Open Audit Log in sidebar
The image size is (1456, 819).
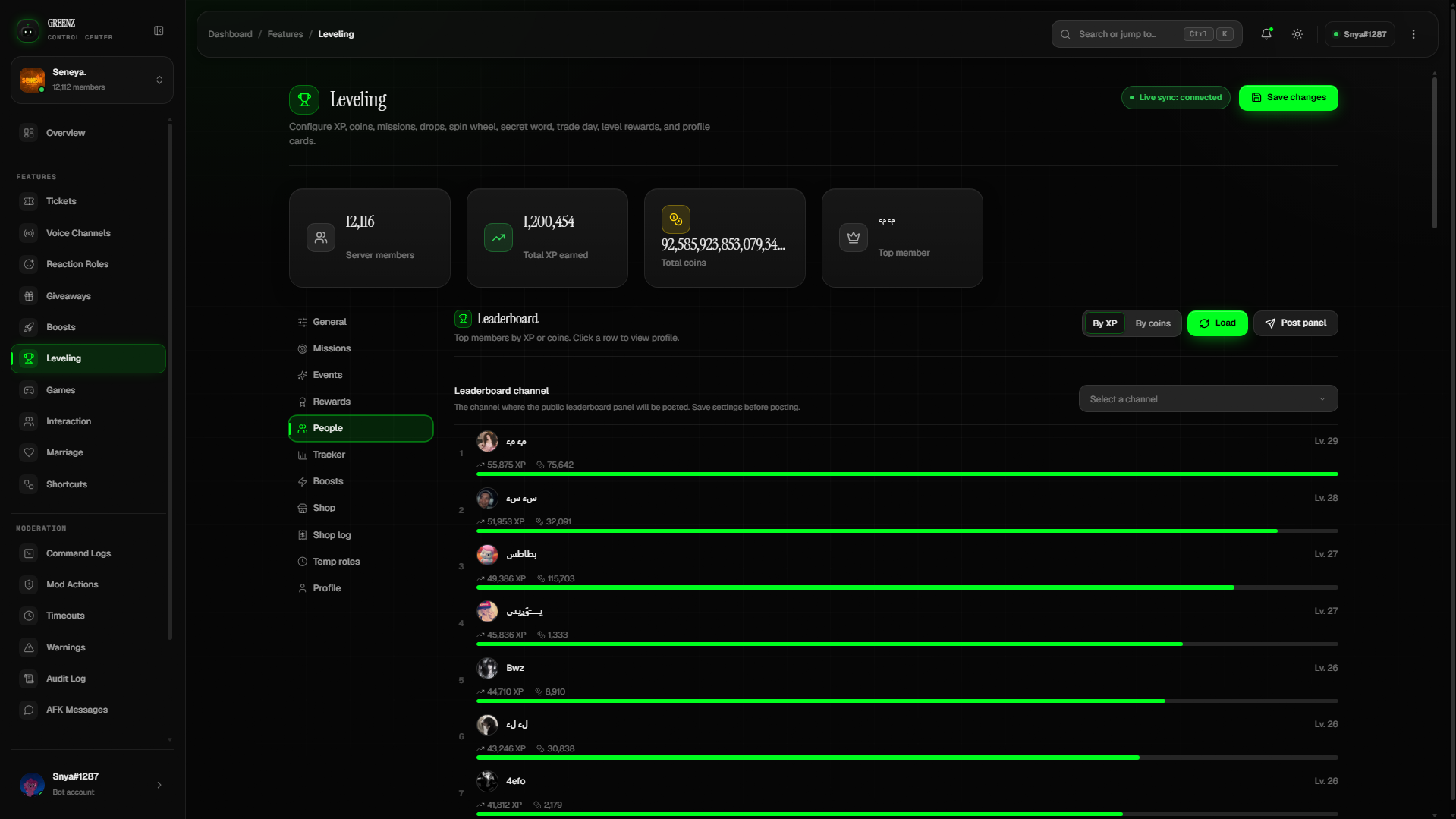pos(88,679)
